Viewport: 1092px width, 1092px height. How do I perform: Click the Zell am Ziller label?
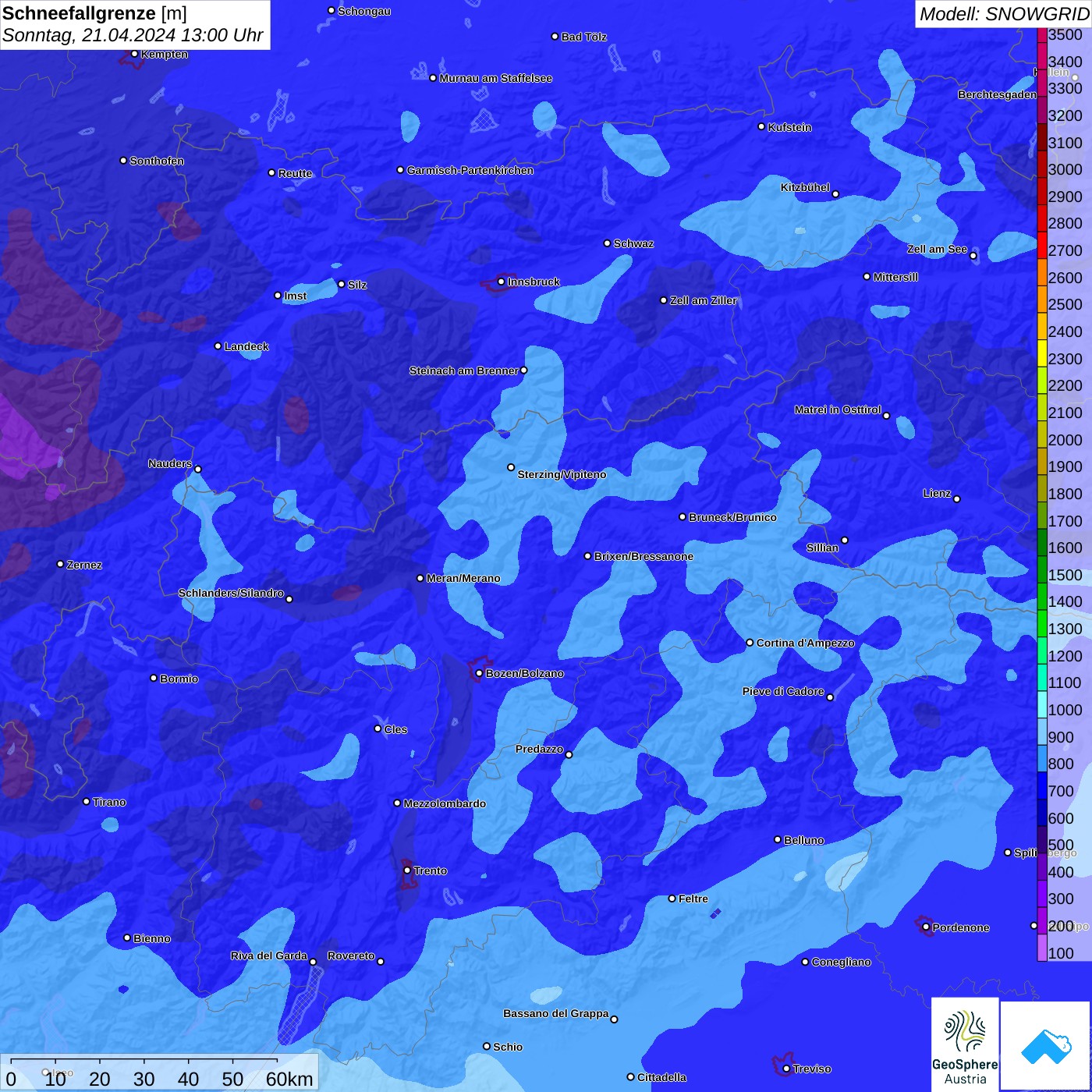click(703, 300)
